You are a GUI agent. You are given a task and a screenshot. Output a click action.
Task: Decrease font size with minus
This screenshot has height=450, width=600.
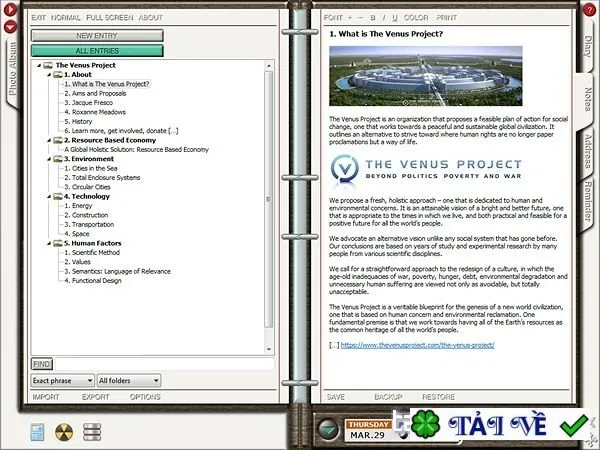tap(360, 18)
